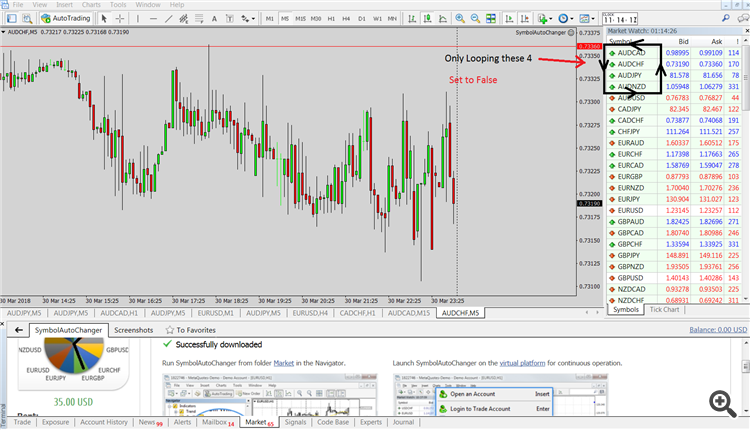Select the Fibonacci retracement tool
The width and height of the screenshot is (750, 430).
tap(199, 18)
